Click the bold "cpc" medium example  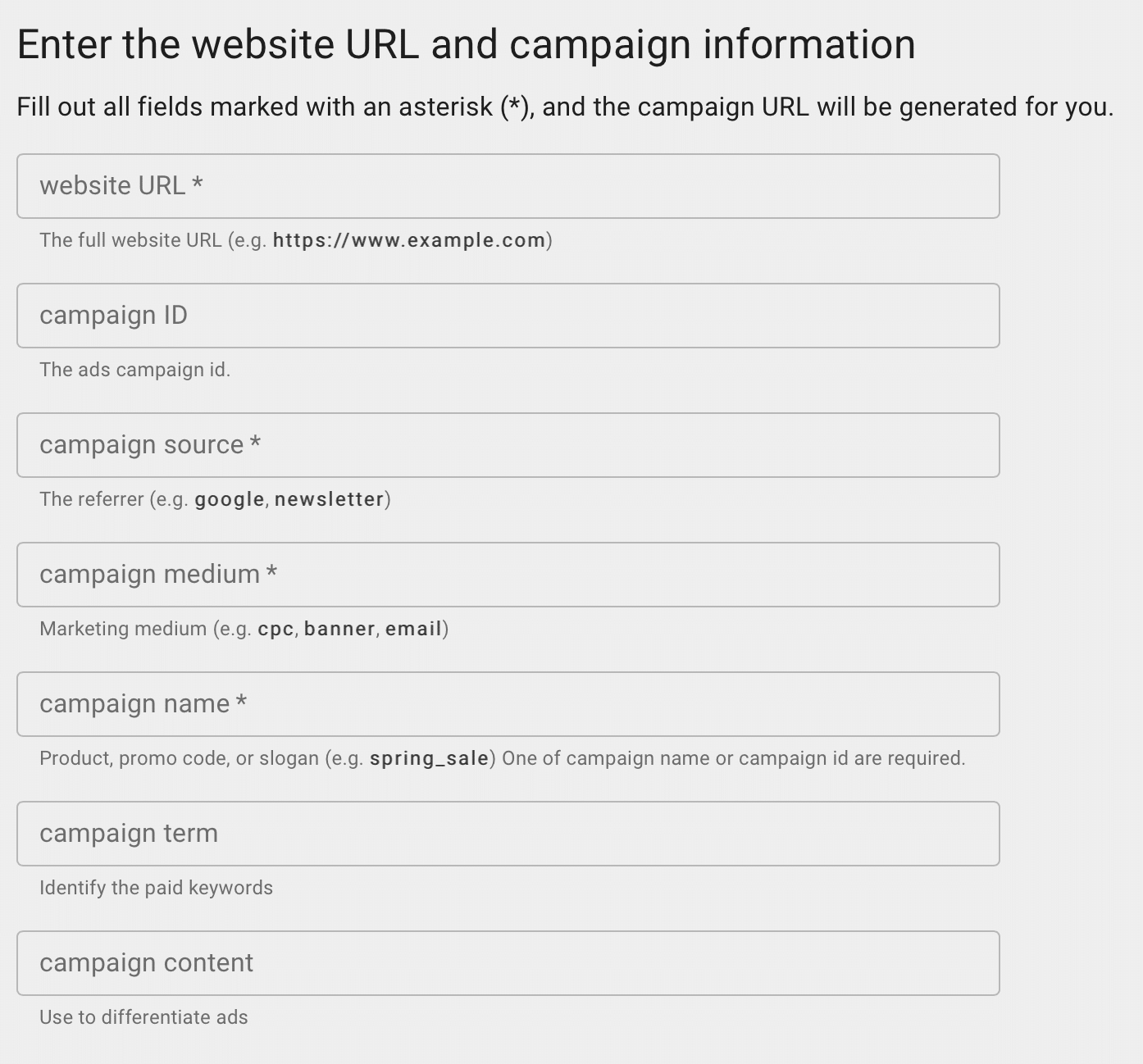(x=276, y=629)
